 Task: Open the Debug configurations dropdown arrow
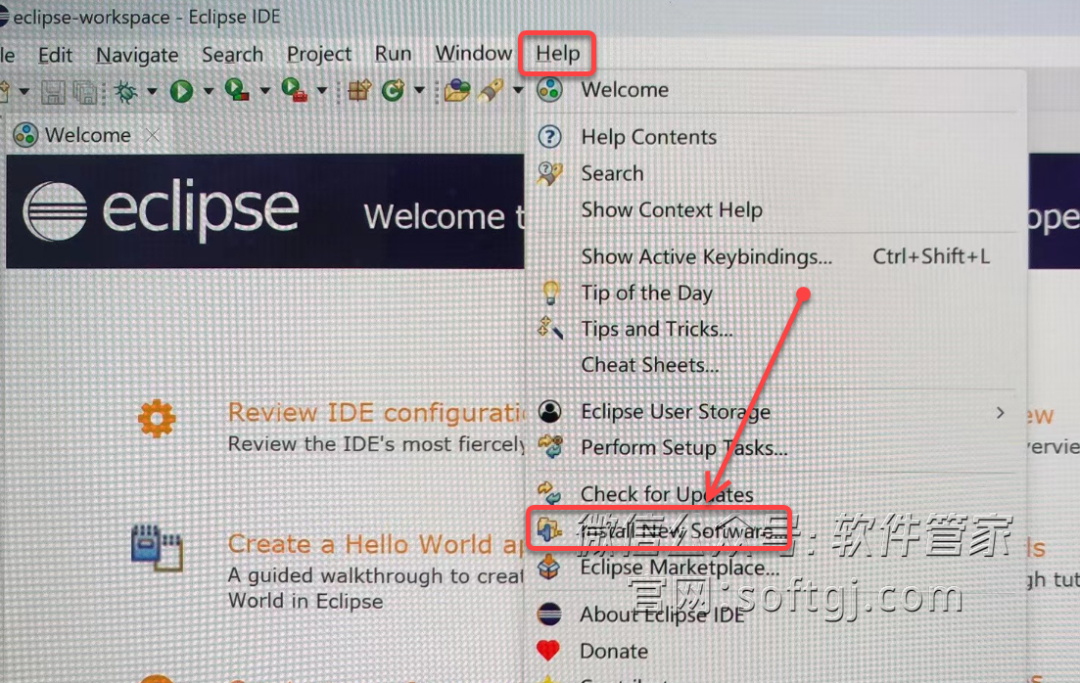click(x=152, y=91)
